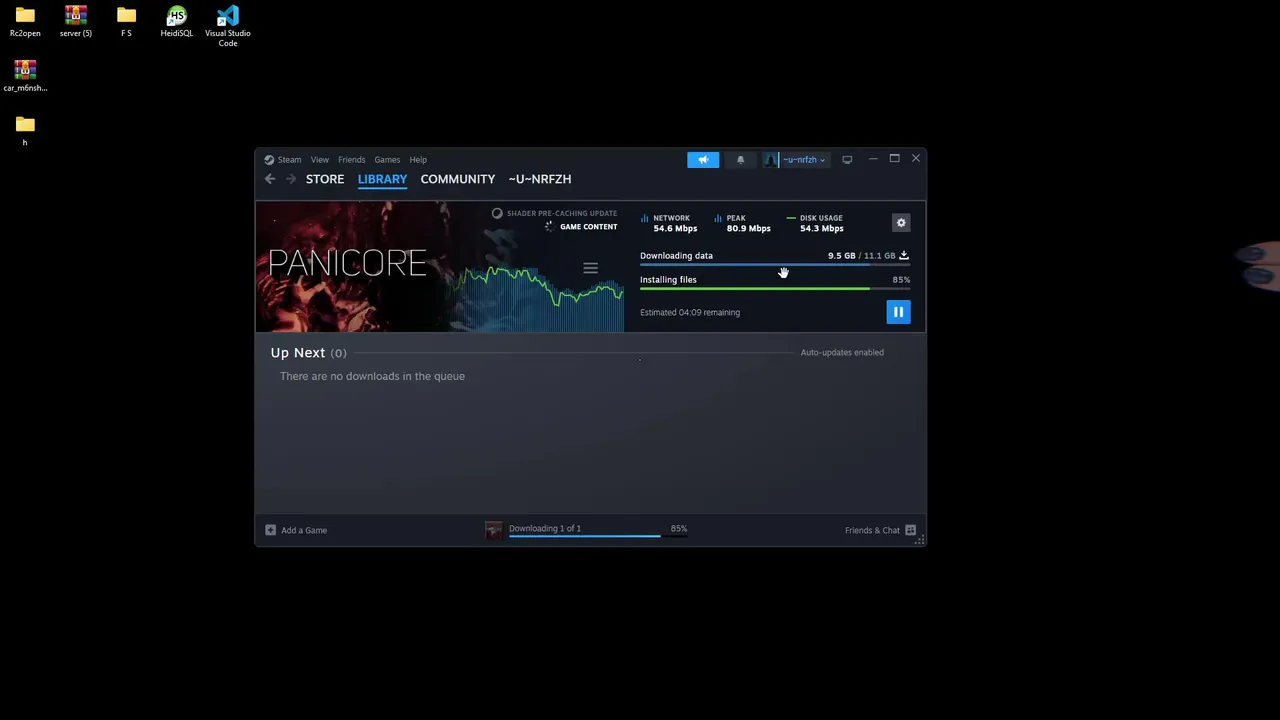
Task: Enter Big Picture mode via monitor icon
Action: [x=847, y=160]
